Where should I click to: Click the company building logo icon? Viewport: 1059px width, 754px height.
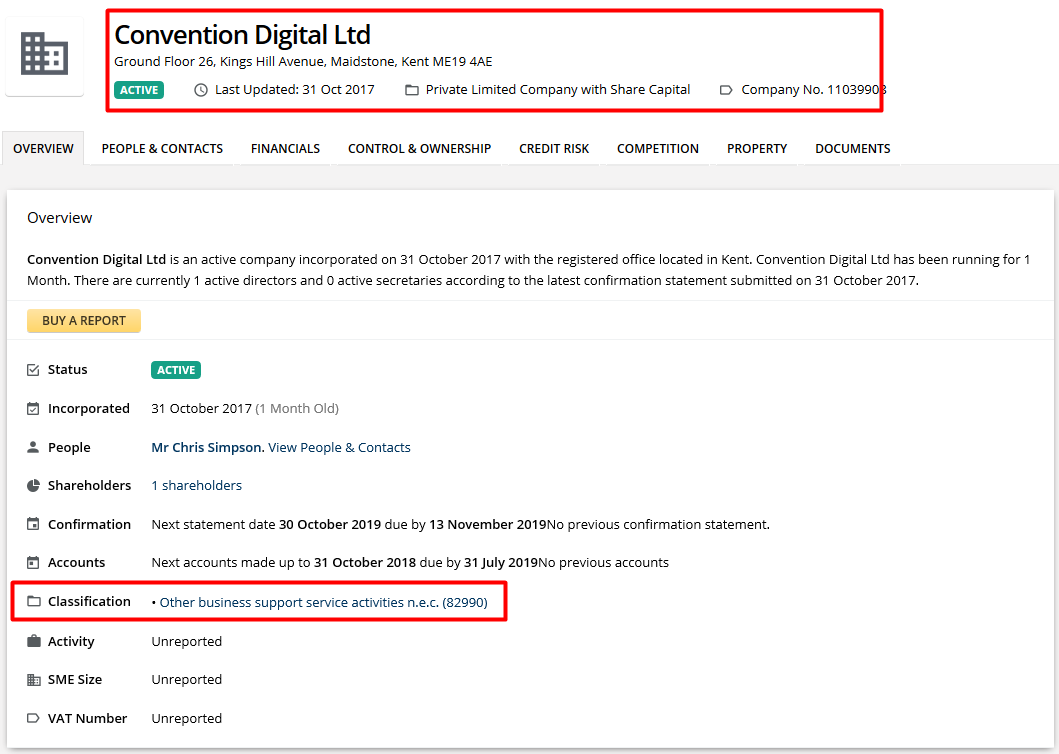click(45, 53)
